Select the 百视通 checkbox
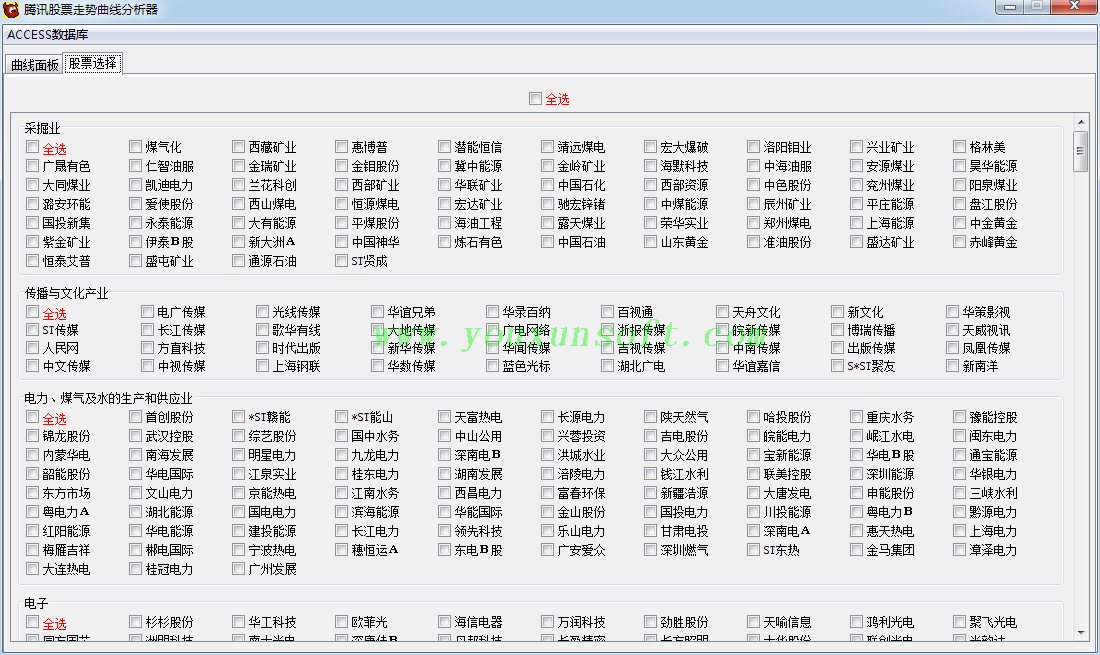 (x=608, y=311)
